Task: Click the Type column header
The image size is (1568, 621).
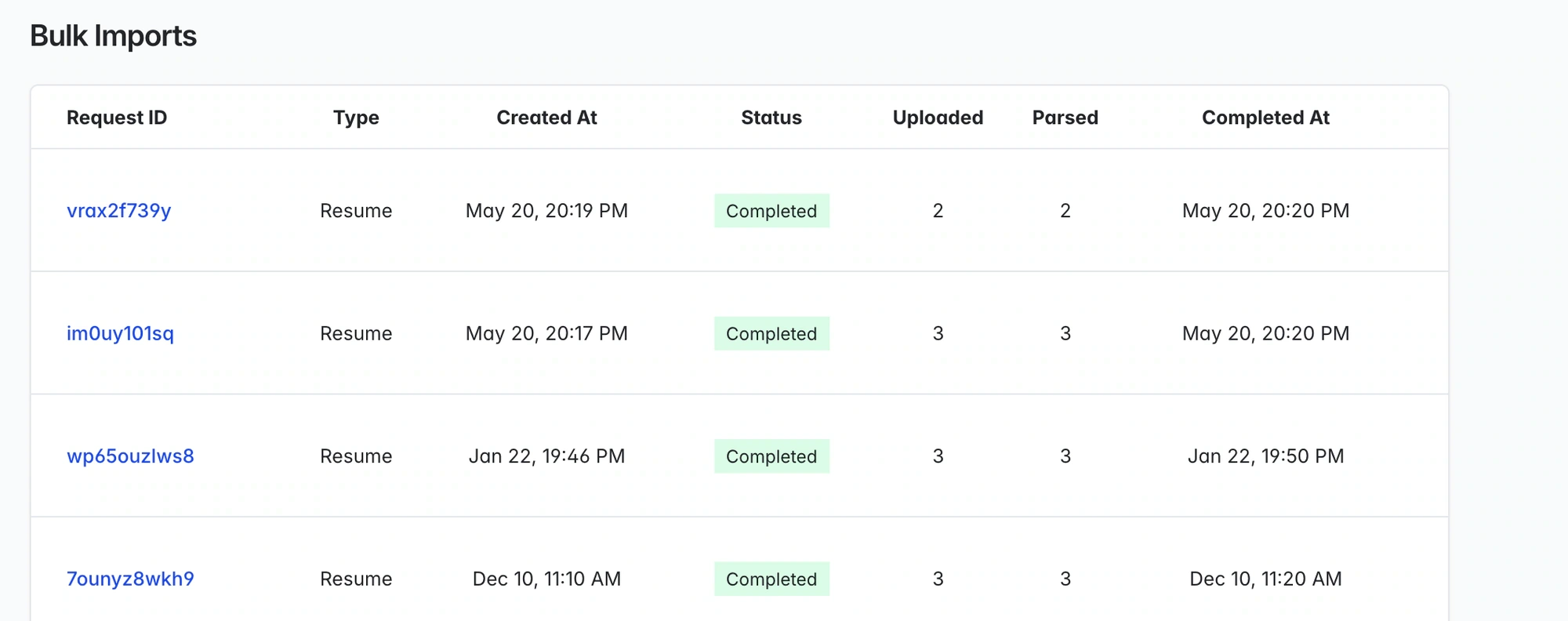Action: pyautogui.click(x=356, y=118)
